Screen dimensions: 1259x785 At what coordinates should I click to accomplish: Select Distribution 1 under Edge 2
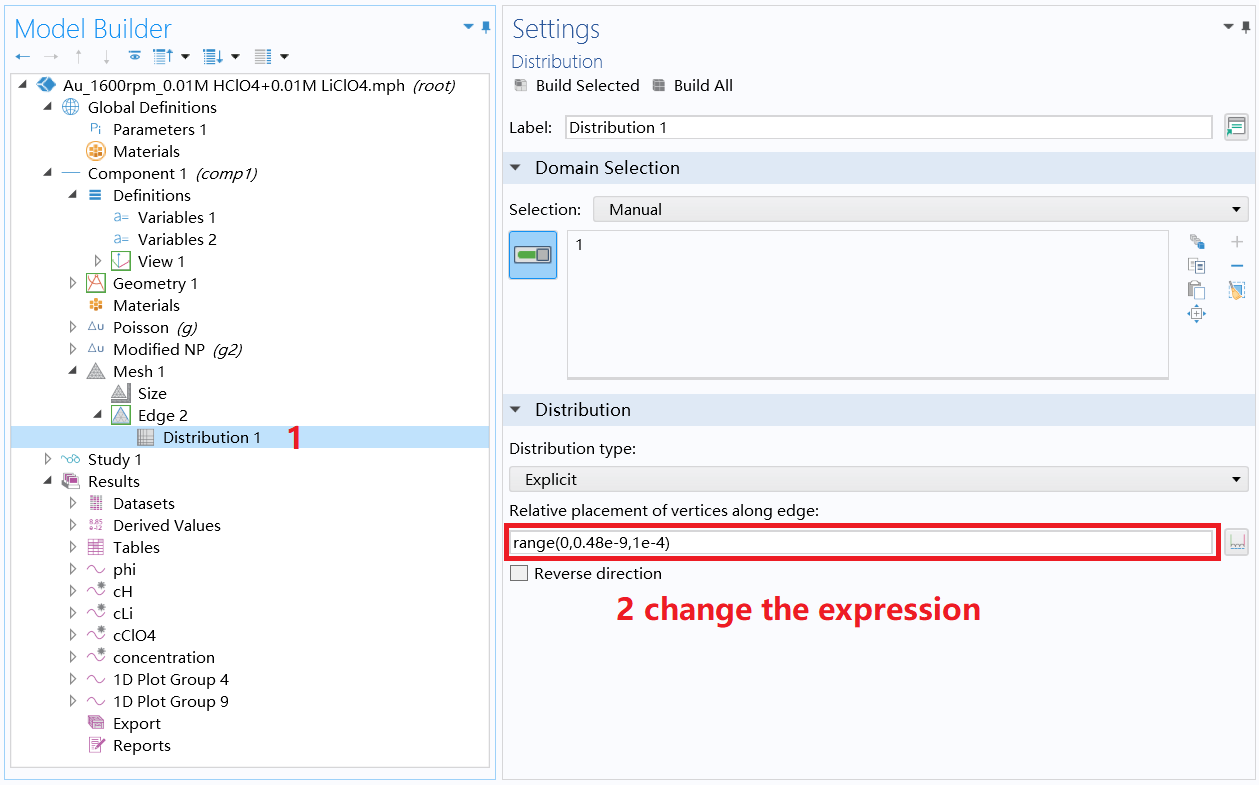(x=213, y=437)
